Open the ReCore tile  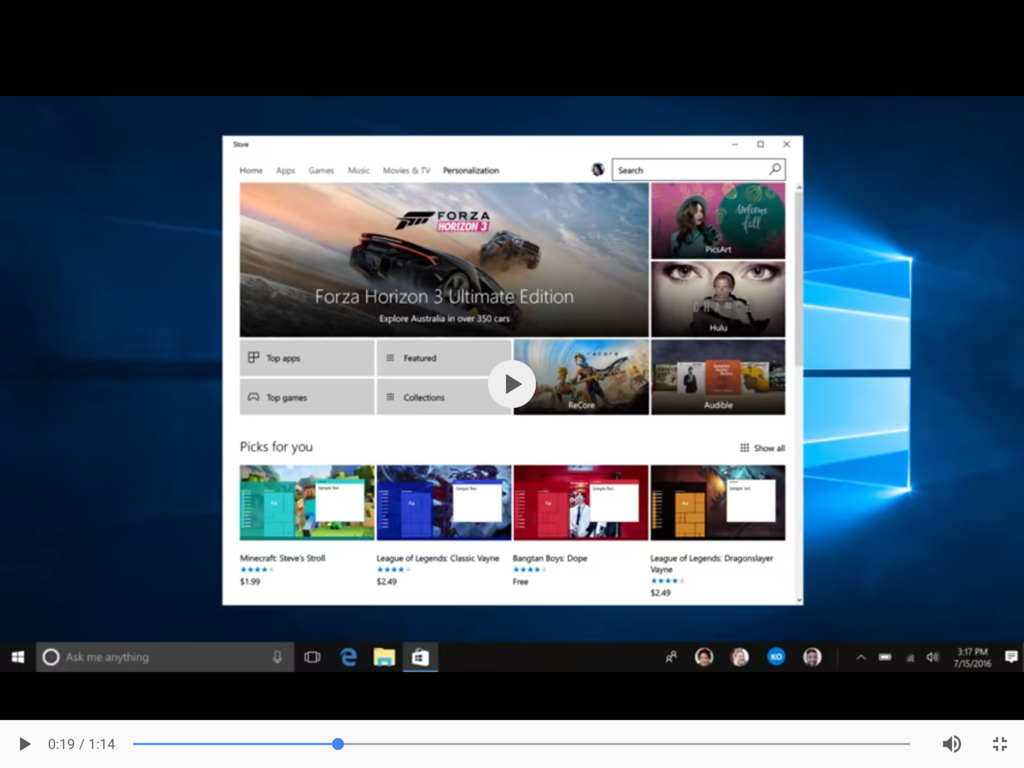click(x=581, y=377)
